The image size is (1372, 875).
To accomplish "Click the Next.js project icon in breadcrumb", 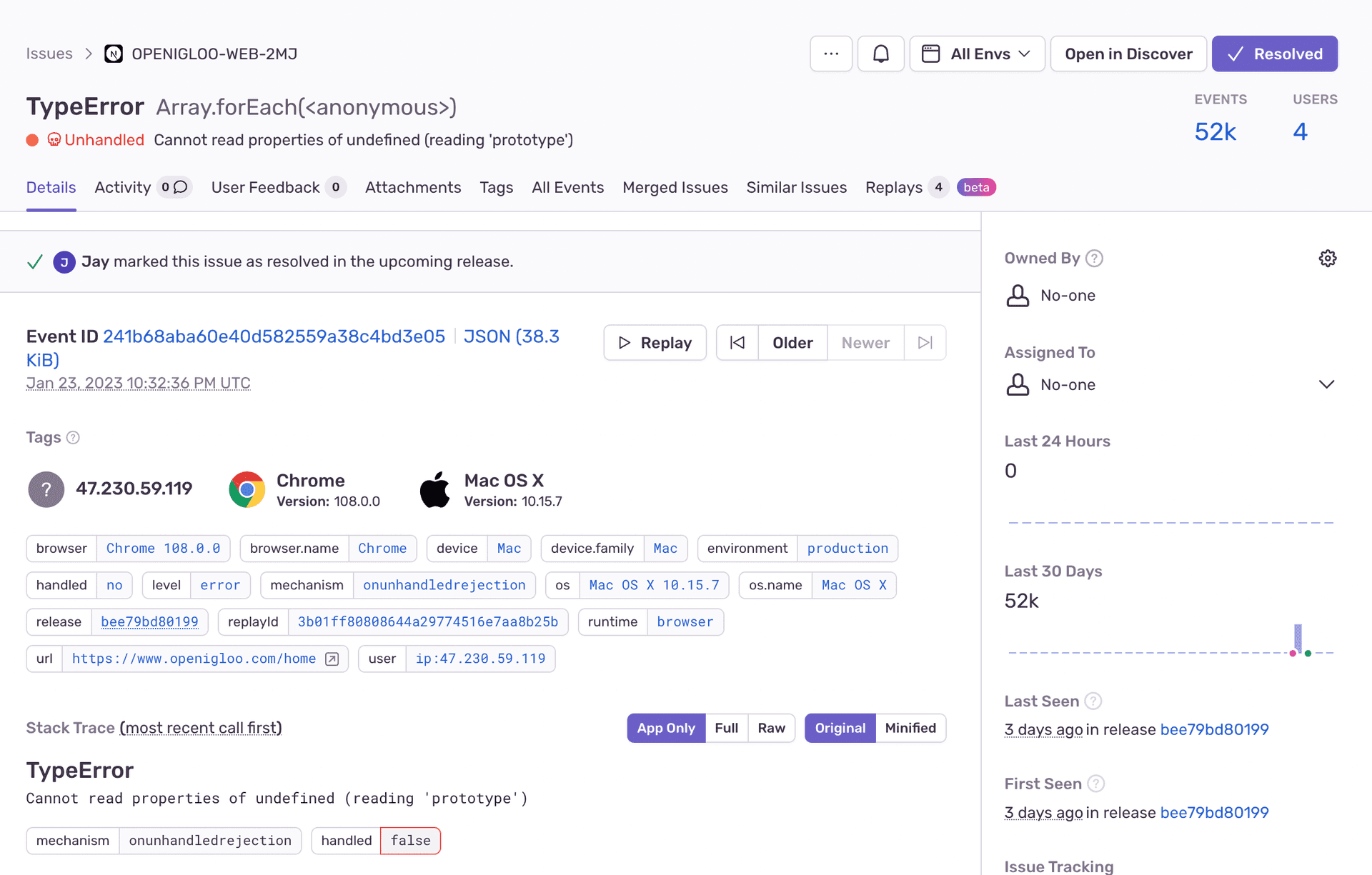I will click(114, 54).
